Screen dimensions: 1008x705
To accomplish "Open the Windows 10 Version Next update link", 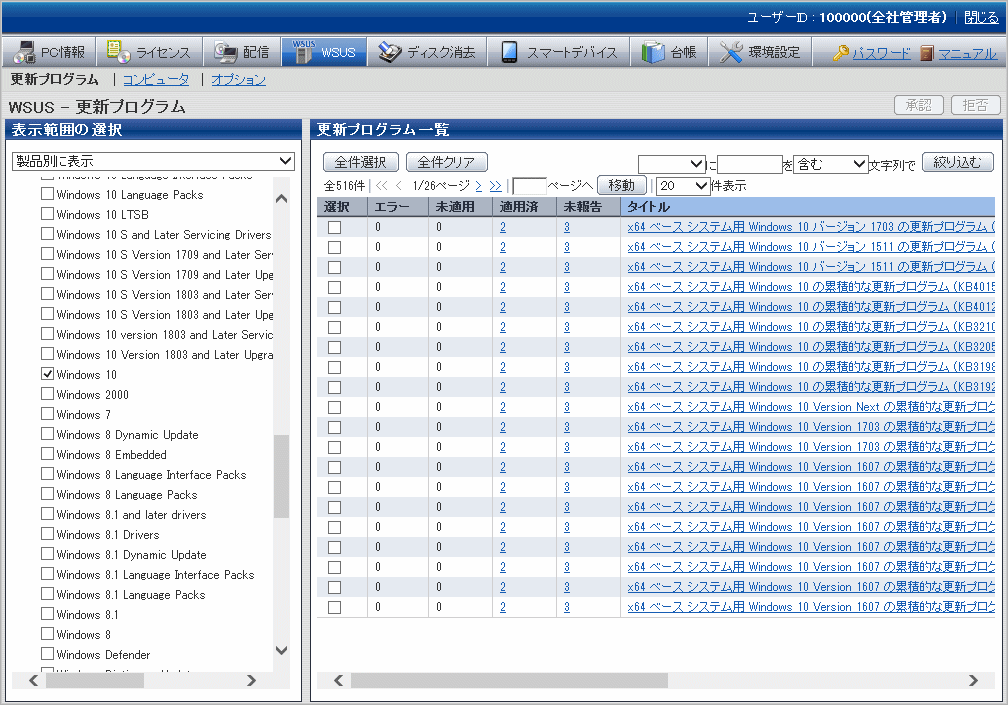I will click(811, 407).
